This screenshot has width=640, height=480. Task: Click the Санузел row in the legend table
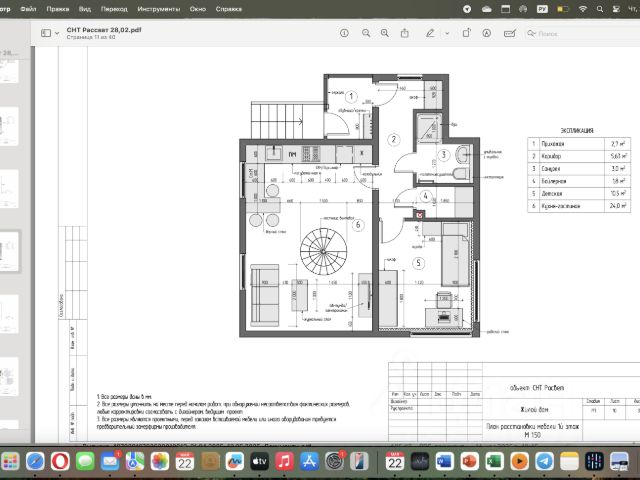[579, 169]
